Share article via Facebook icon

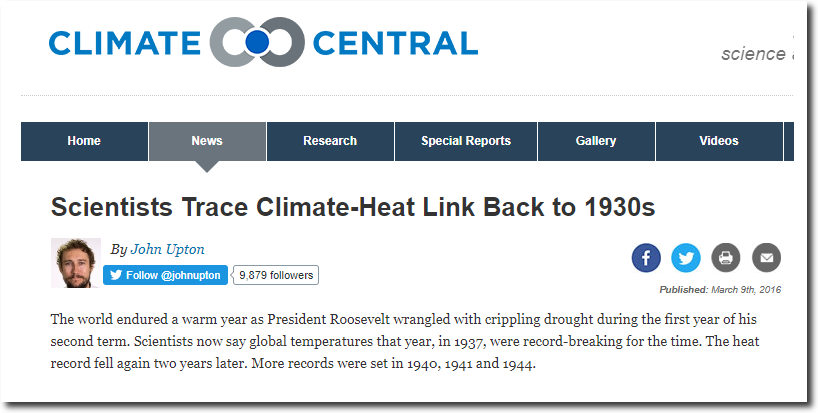tap(646, 258)
